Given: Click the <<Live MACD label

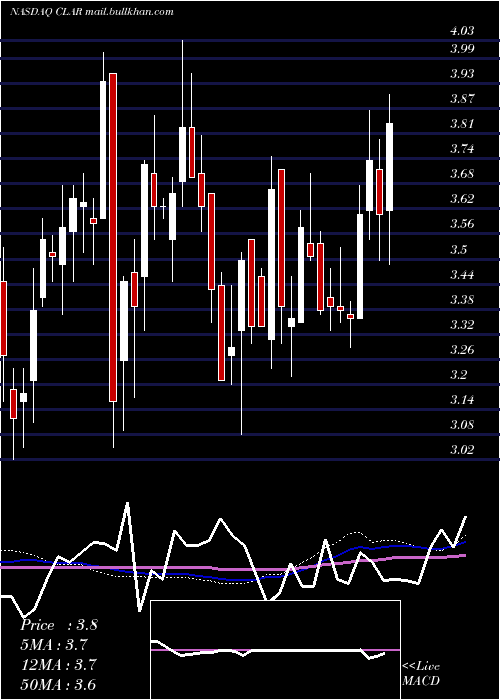Looking at the screenshot, I should point(421,674).
